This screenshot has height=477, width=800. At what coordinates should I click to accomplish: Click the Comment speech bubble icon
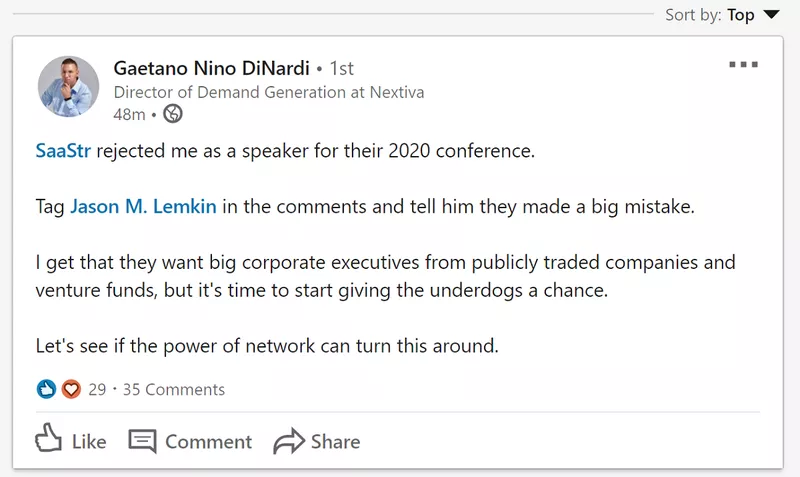[x=142, y=441]
